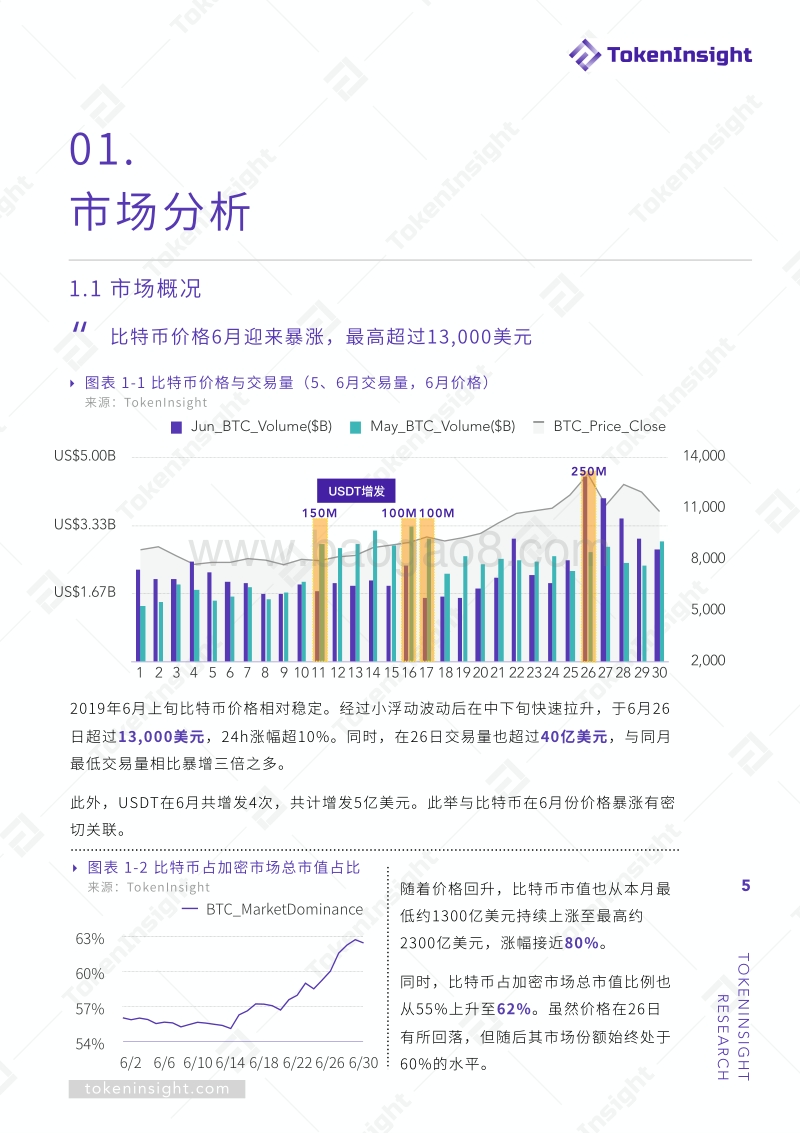The width and height of the screenshot is (800, 1133).
Task: Click the teal May_BTC_Volume legend swatch
Action: pyautogui.click(x=355, y=427)
